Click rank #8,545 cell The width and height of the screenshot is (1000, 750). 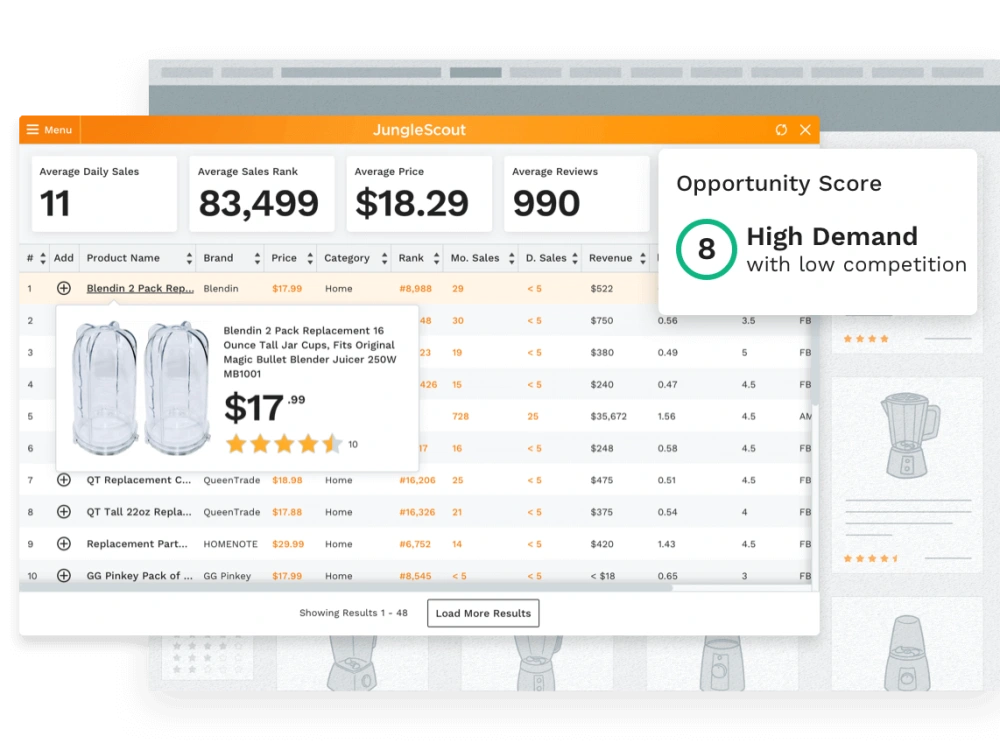[x=415, y=576]
